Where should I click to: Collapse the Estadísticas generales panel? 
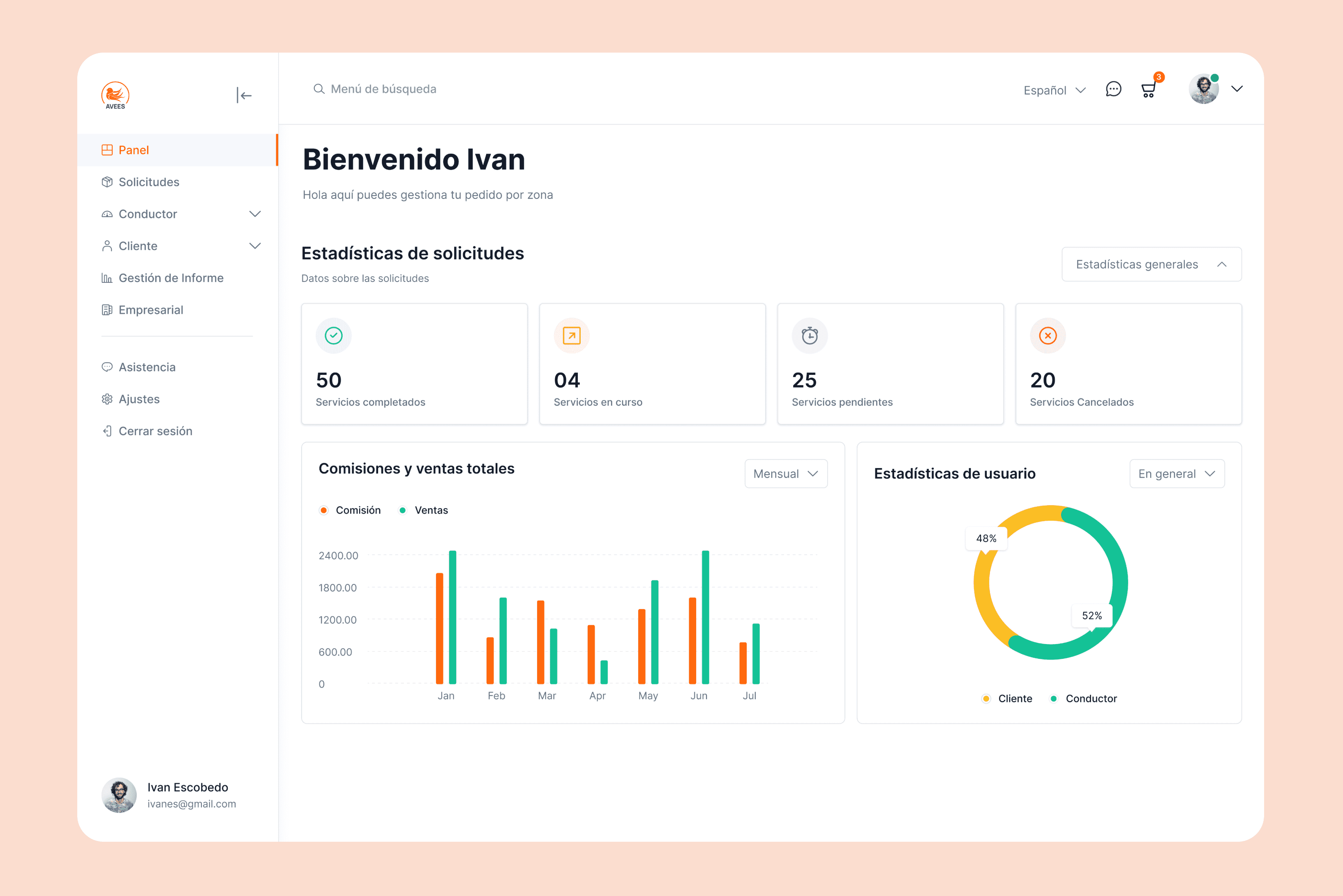(1223, 264)
